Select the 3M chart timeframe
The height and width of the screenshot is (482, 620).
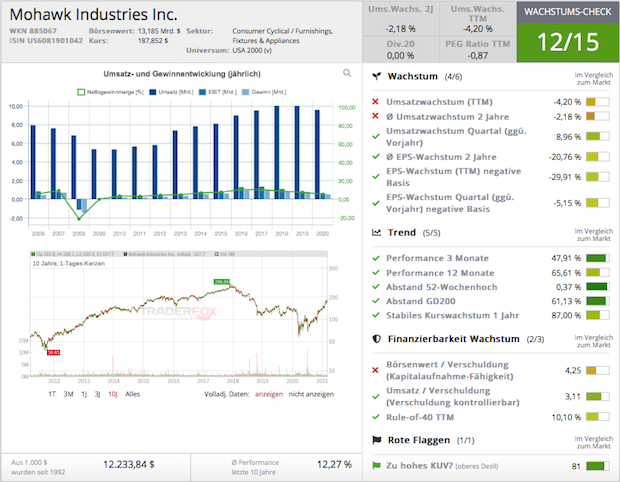(68, 394)
